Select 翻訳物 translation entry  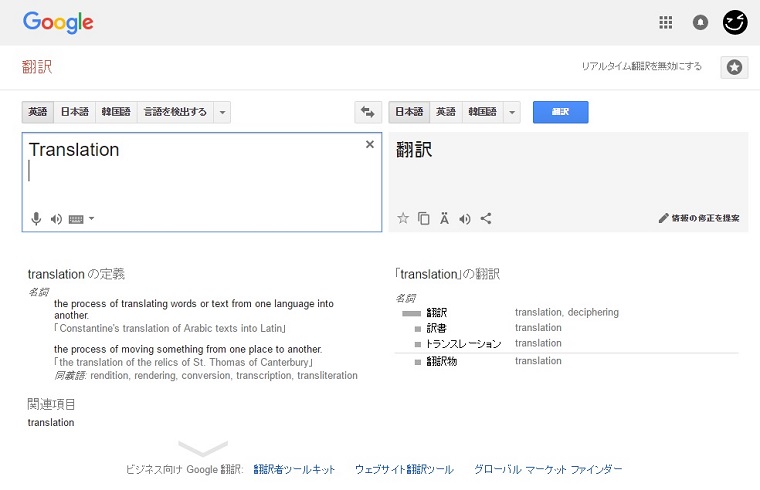442,361
